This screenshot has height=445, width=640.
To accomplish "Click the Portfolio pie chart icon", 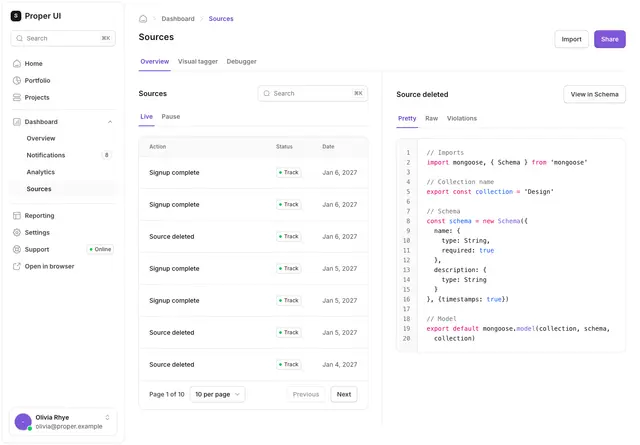I will (x=17, y=80).
